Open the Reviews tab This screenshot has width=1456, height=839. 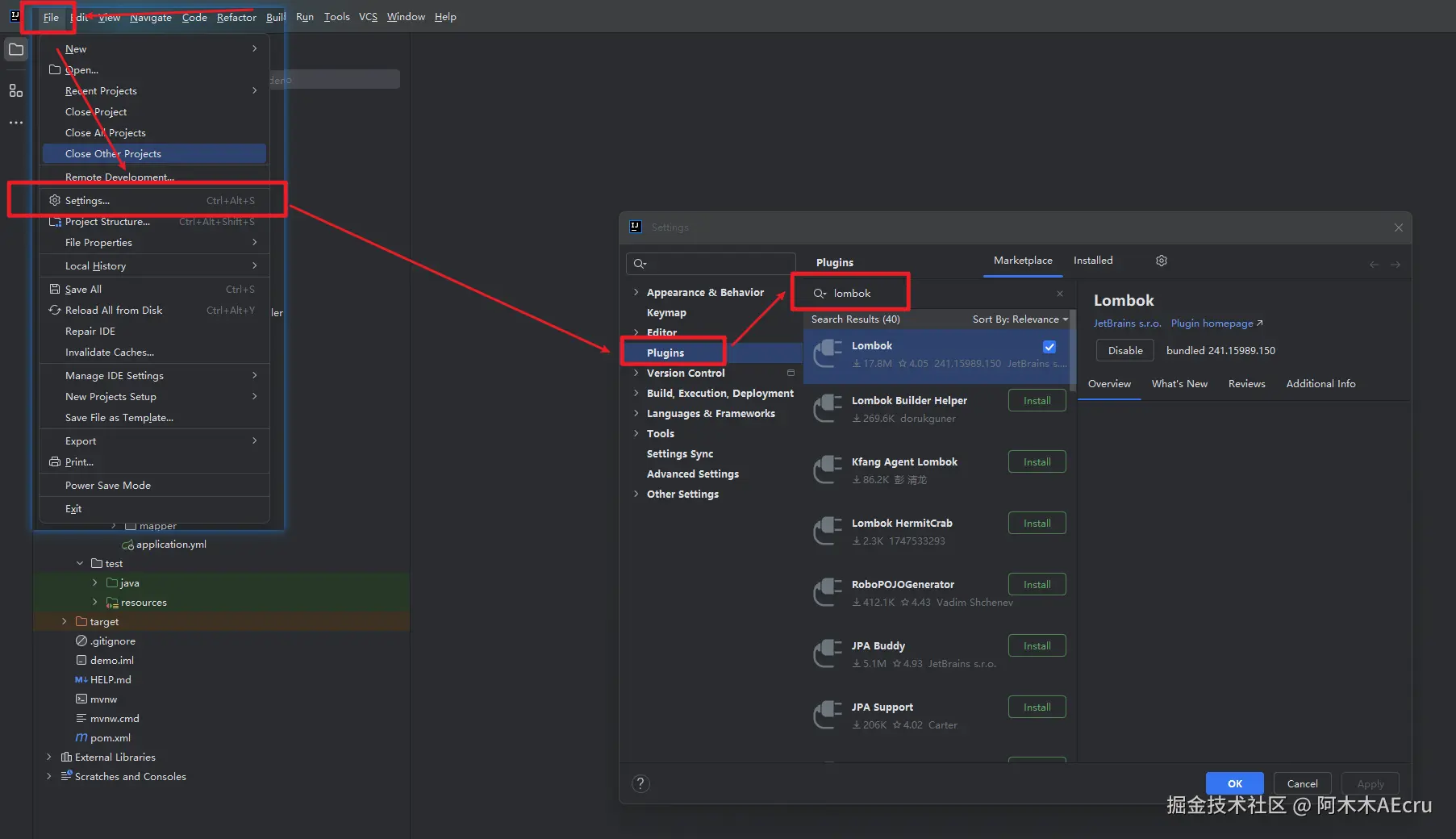(x=1246, y=384)
